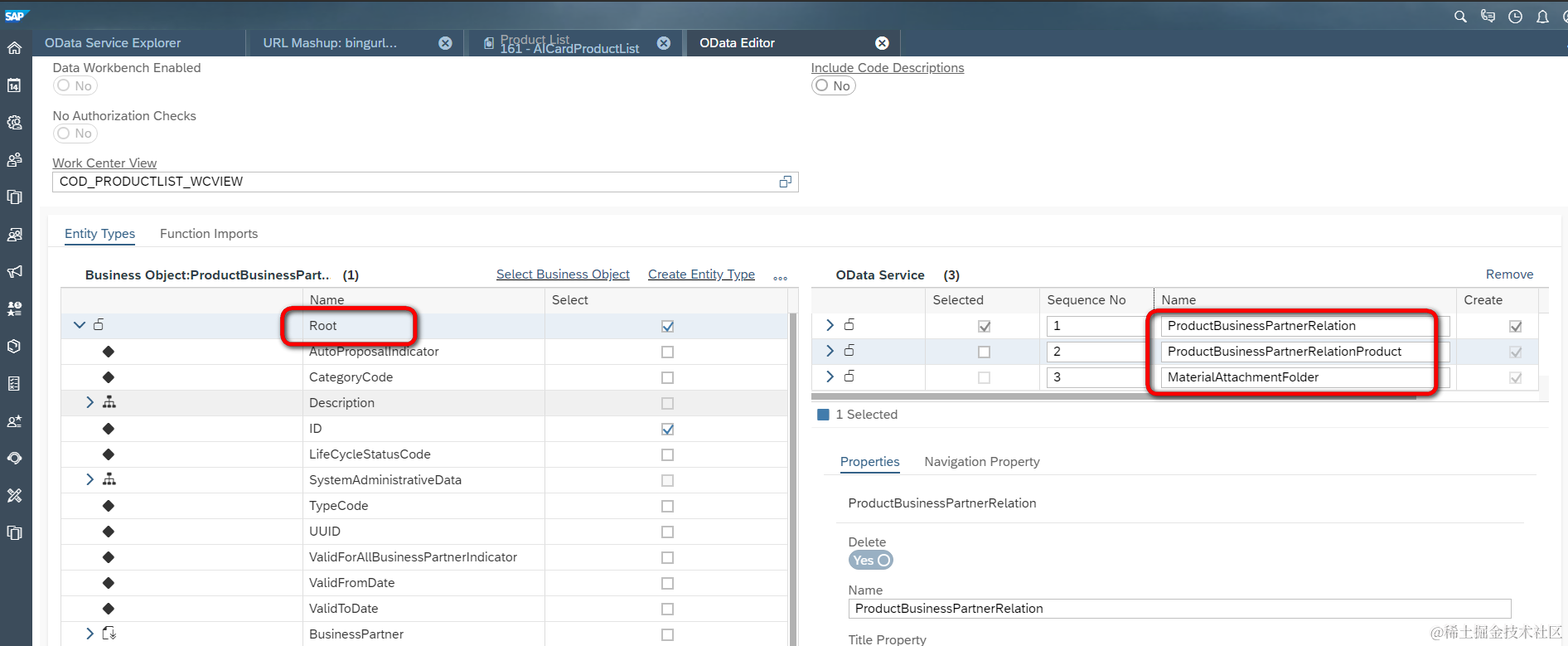Open the megaphone marketing icon in sidebar
Image resolution: width=1568 pixels, height=646 pixels.
coord(15,272)
